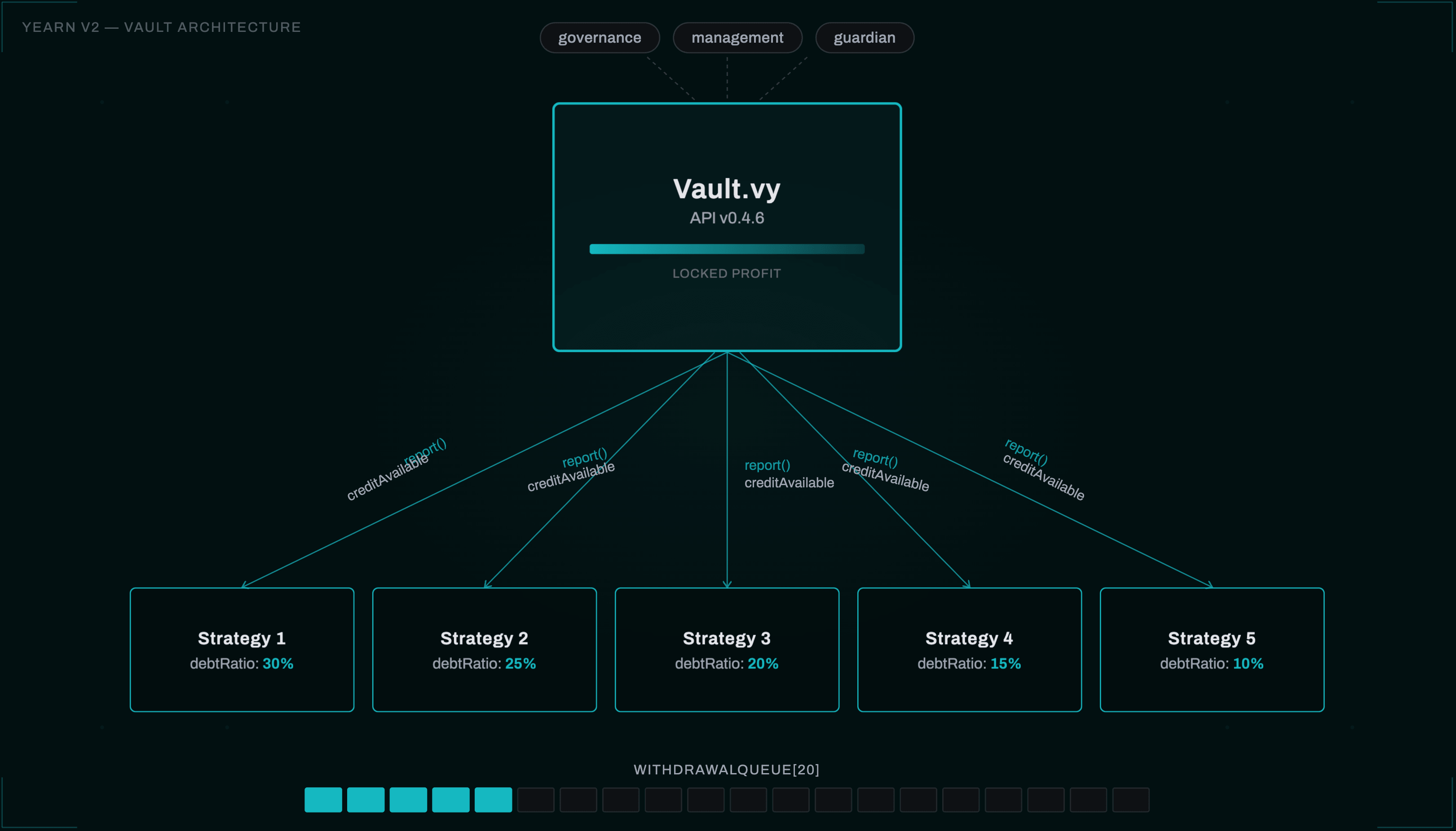Screen dimensions: 1456x831
Task: Click the first empty withdrawal queue slot
Action: [536, 800]
